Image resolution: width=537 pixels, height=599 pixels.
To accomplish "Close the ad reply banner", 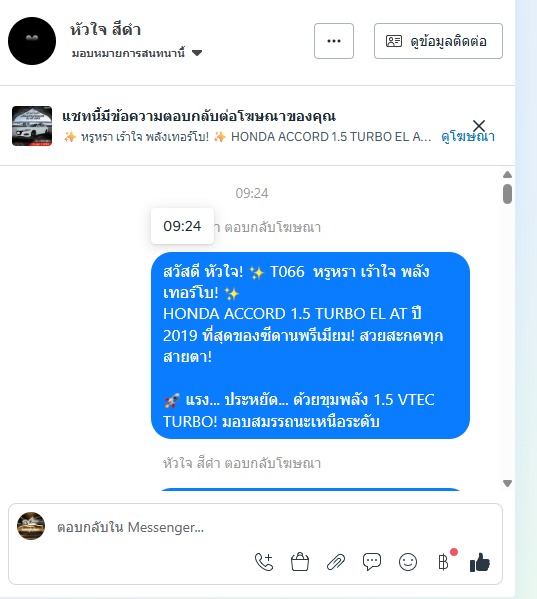I will (479, 126).
